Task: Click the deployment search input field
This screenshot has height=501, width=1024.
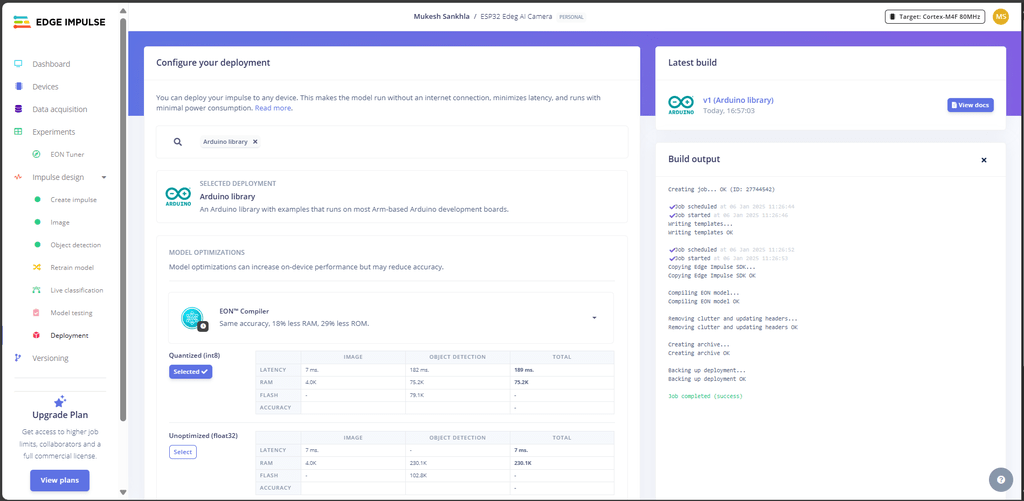Action: [392, 142]
